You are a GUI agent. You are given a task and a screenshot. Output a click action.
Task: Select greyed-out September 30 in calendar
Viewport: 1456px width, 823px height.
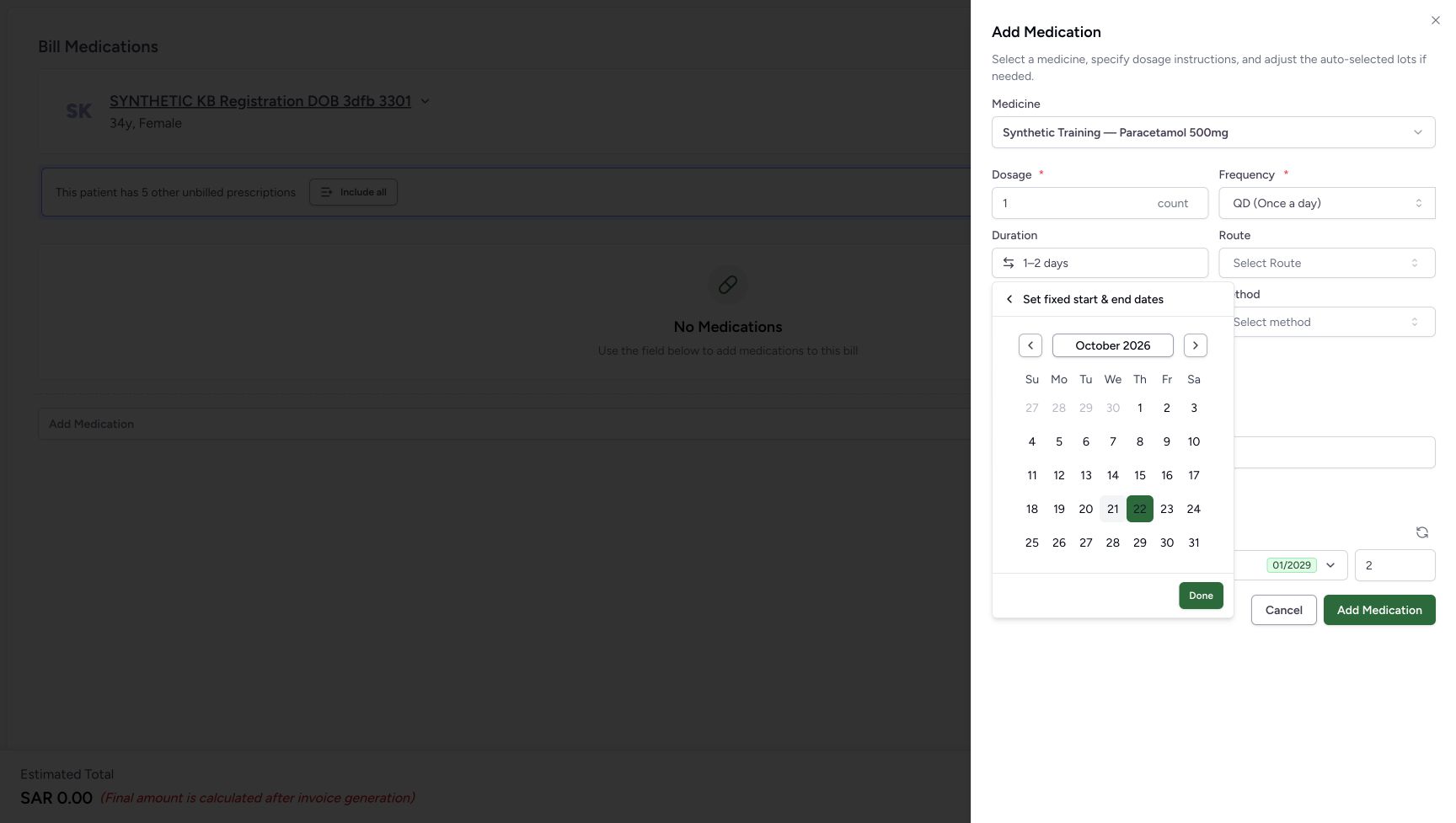[1112, 408]
